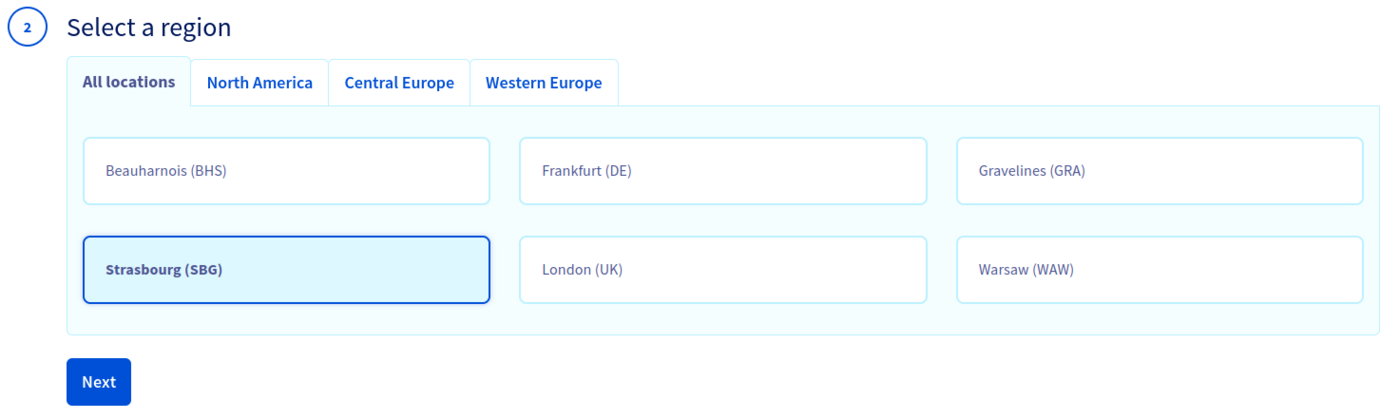Select the Warsaw (WAW) region

tap(1159, 270)
